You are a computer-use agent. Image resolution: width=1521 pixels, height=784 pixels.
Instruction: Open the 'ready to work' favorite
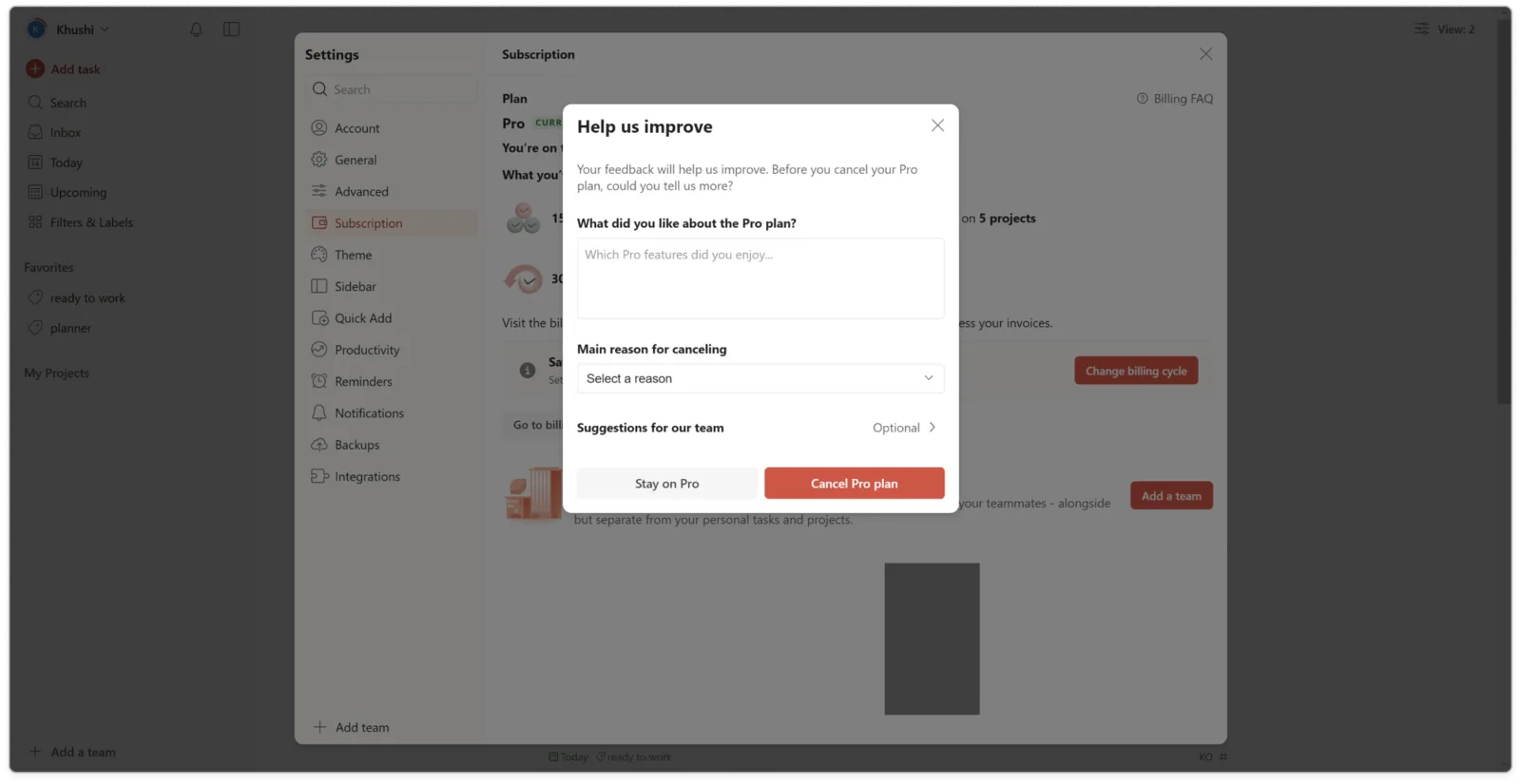pos(87,297)
